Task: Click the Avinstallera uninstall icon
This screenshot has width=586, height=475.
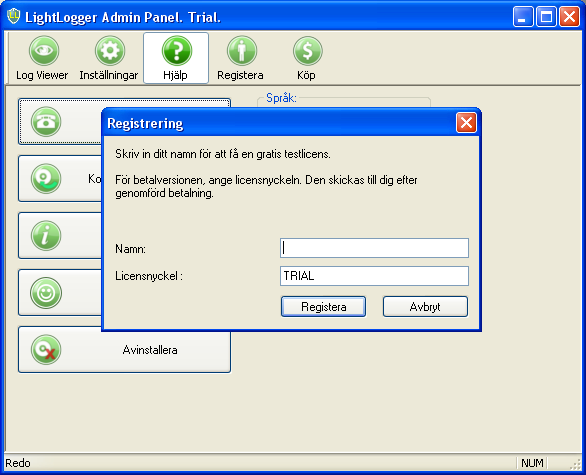Action: 46,350
